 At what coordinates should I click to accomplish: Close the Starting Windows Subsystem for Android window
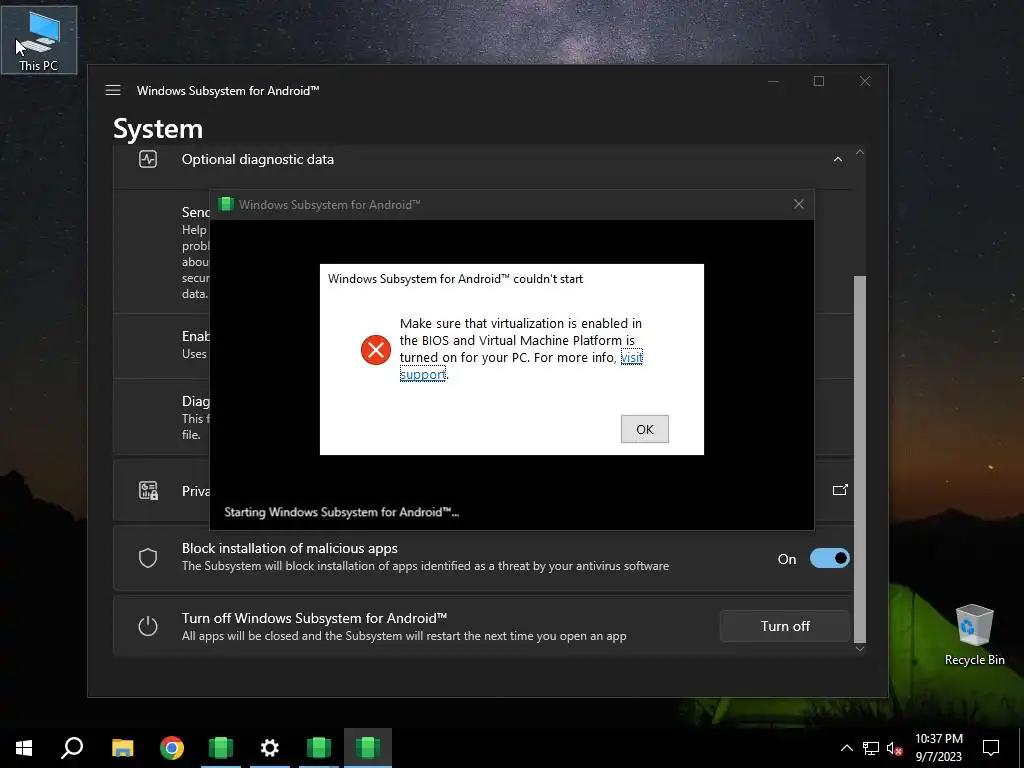click(799, 204)
